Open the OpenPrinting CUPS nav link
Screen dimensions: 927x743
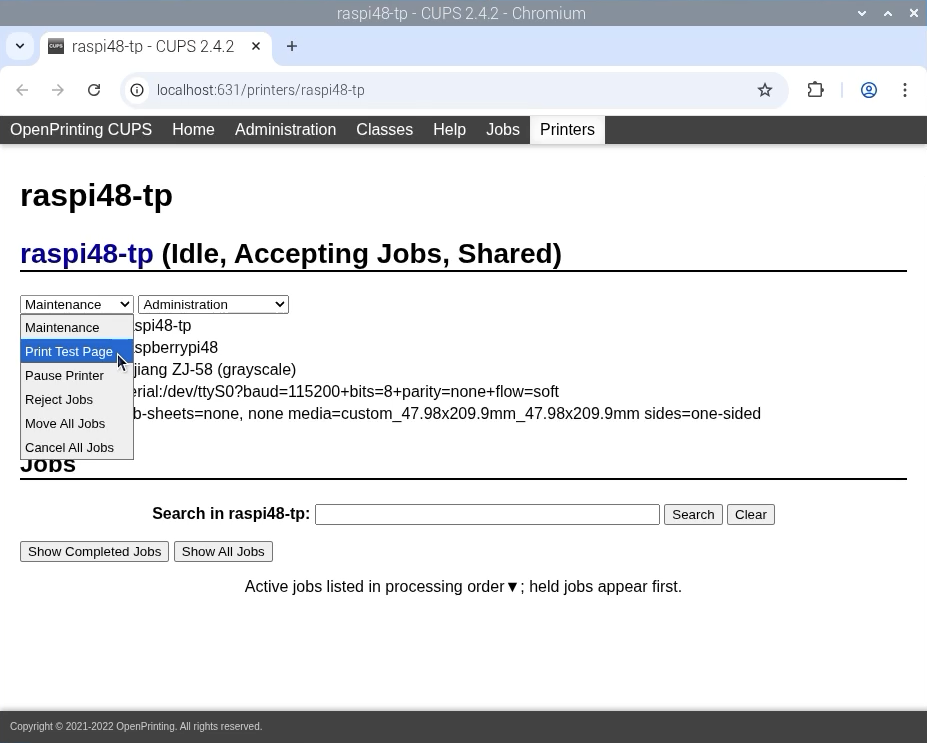pos(81,129)
